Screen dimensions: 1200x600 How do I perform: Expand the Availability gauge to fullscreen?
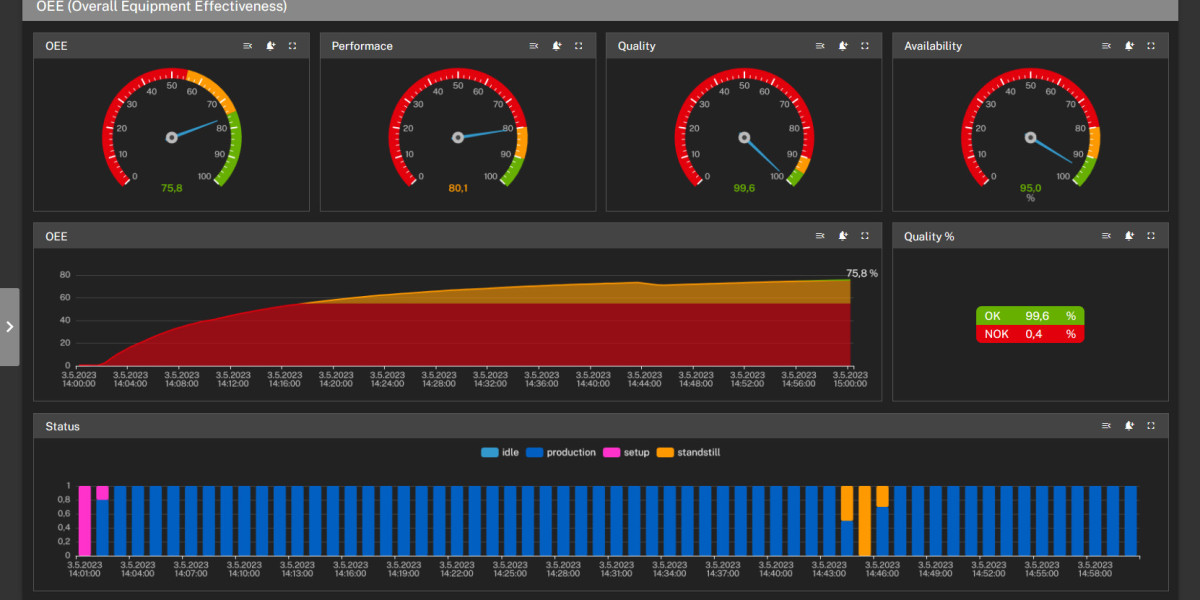[x=1150, y=45]
